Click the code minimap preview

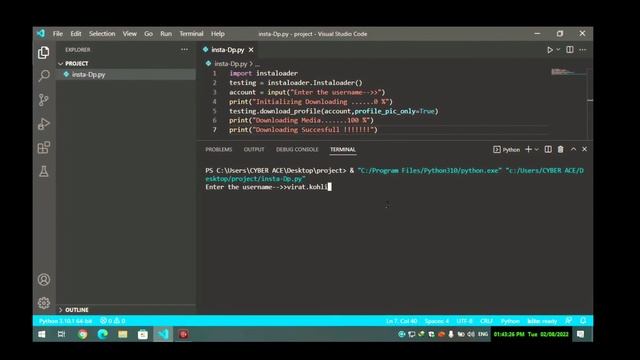[568, 72]
